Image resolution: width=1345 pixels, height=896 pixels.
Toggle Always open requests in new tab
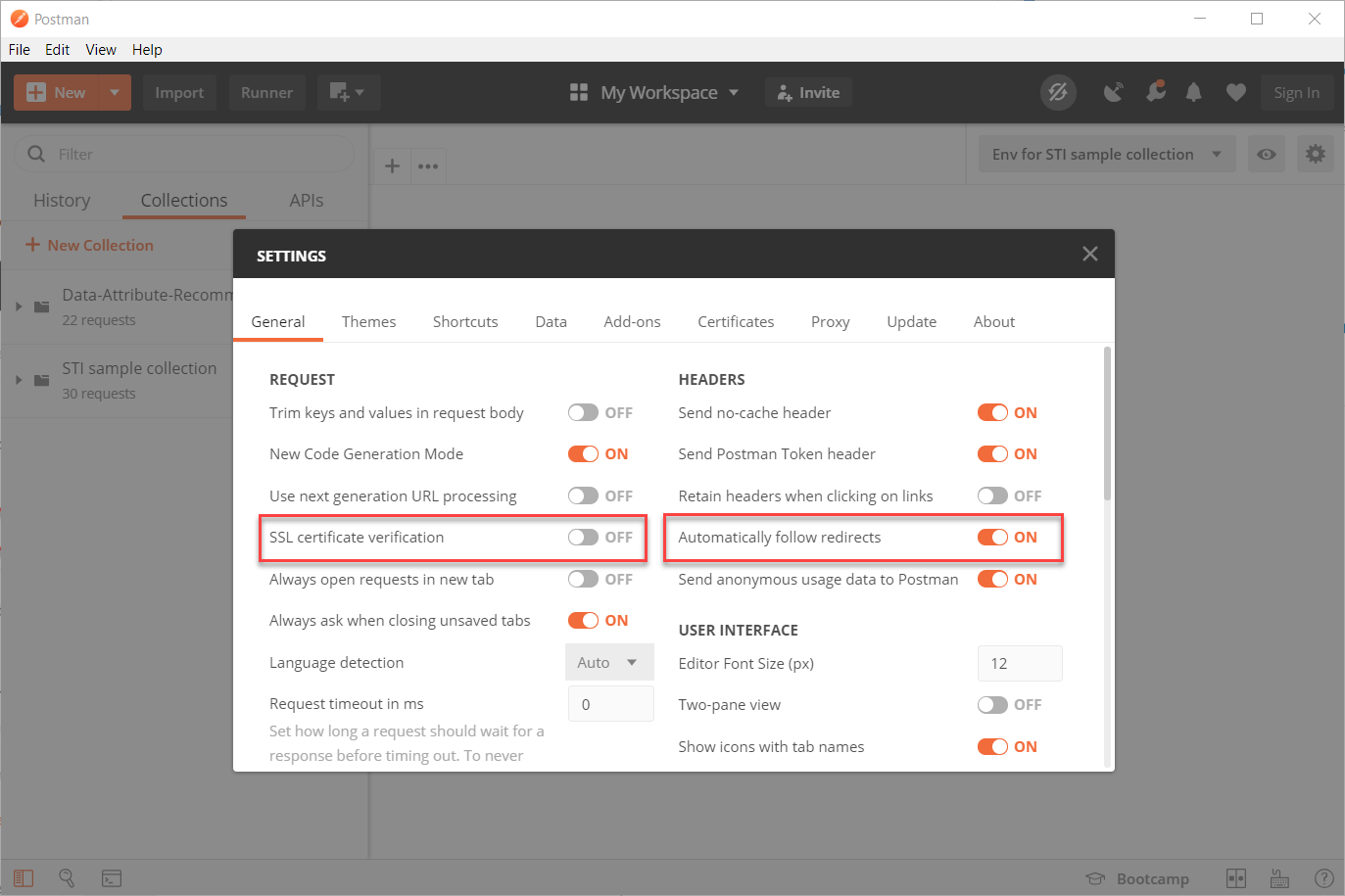coord(583,579)
